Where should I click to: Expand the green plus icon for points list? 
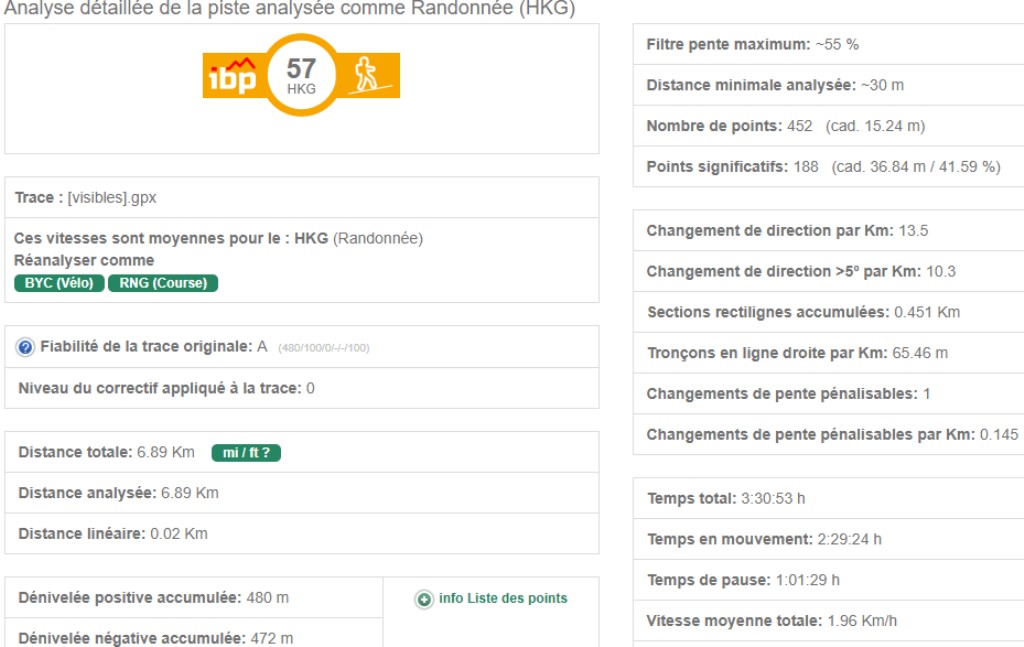[424, 599]
